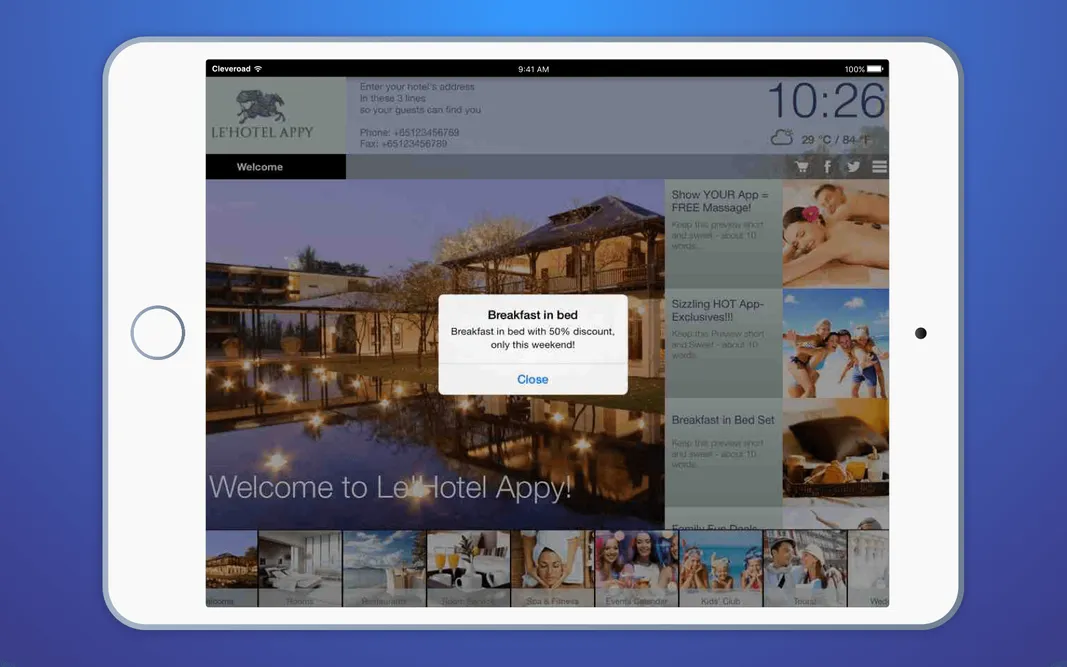The image size is (1067, 667).
Task: Click the weather cloud icon
Action: [x=781, y=138]
